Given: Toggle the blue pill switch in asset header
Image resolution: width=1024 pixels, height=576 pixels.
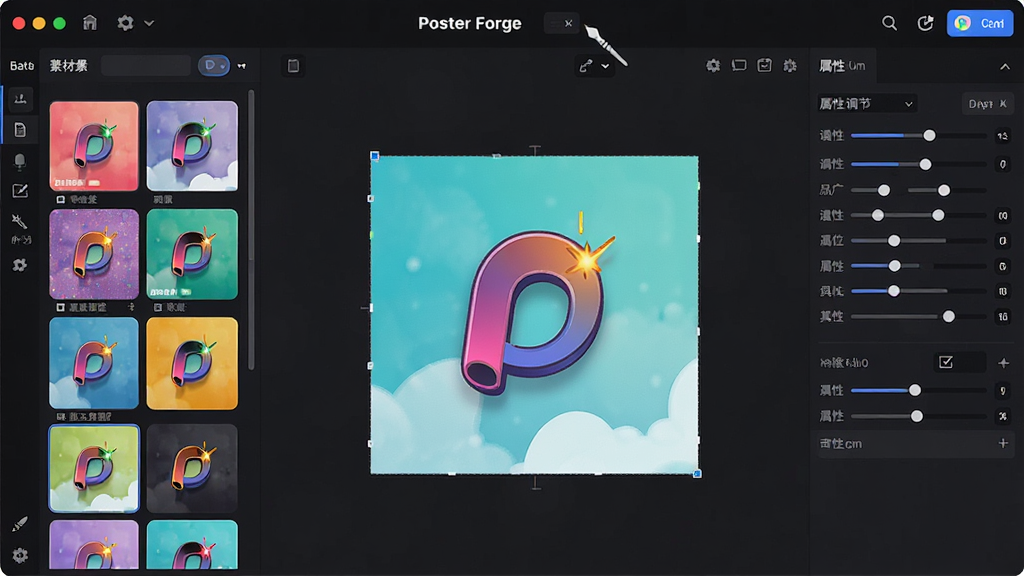Looking at the screenshot, I should tap(214, 65).
